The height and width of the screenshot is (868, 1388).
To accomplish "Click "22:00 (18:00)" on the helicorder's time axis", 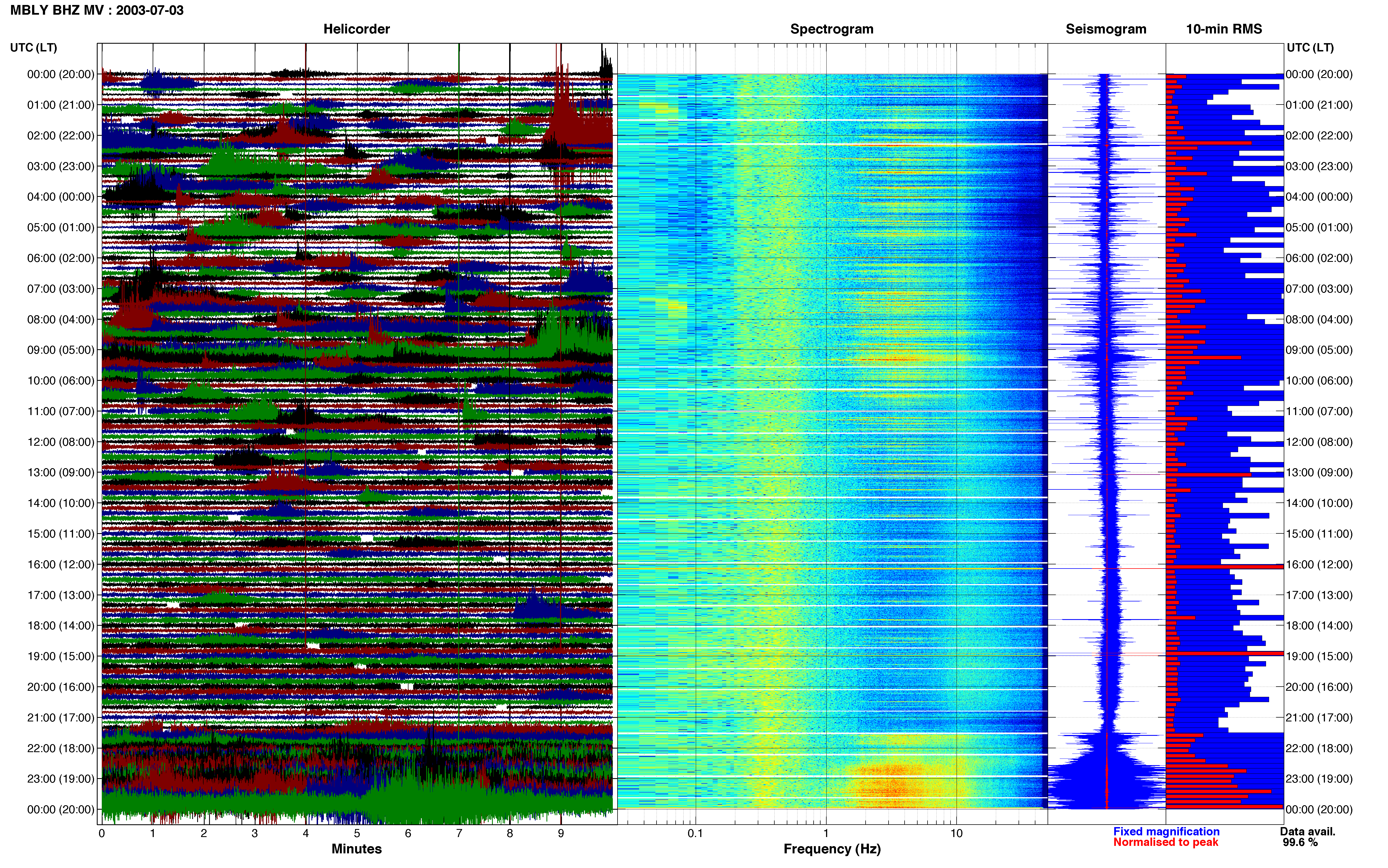I will pos(61,748).
